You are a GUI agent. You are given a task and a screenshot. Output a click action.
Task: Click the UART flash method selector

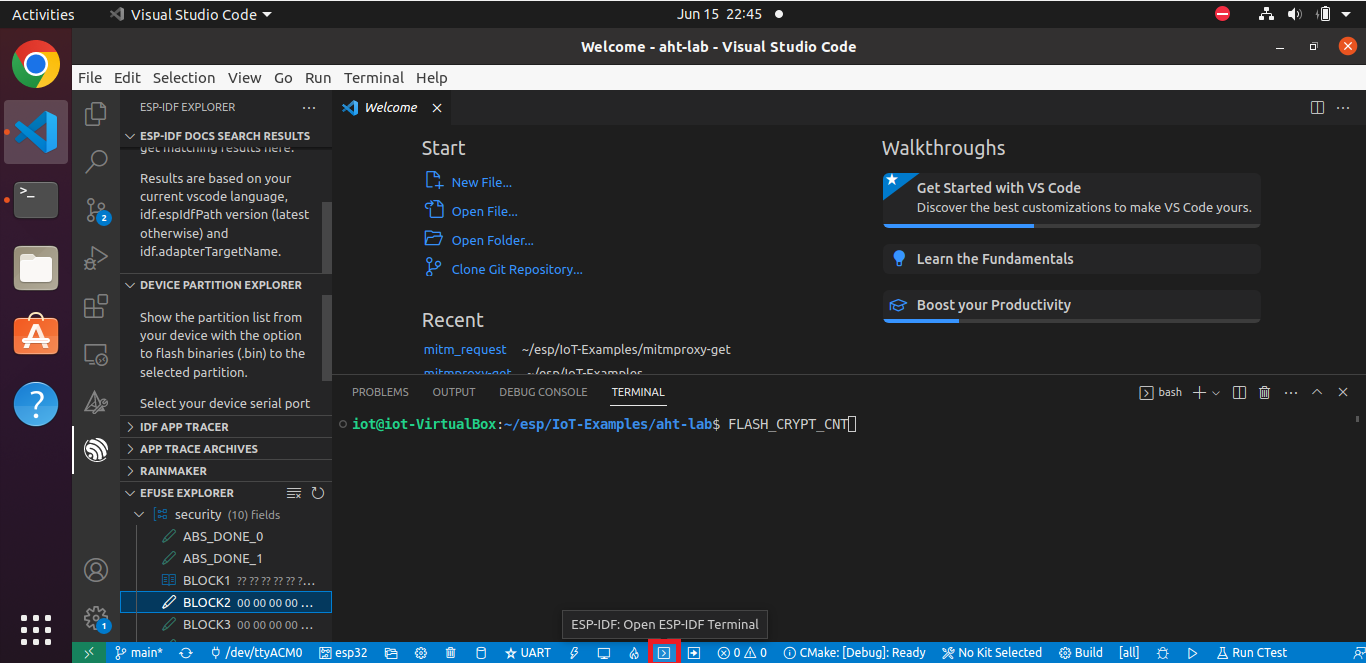(527, 653)
